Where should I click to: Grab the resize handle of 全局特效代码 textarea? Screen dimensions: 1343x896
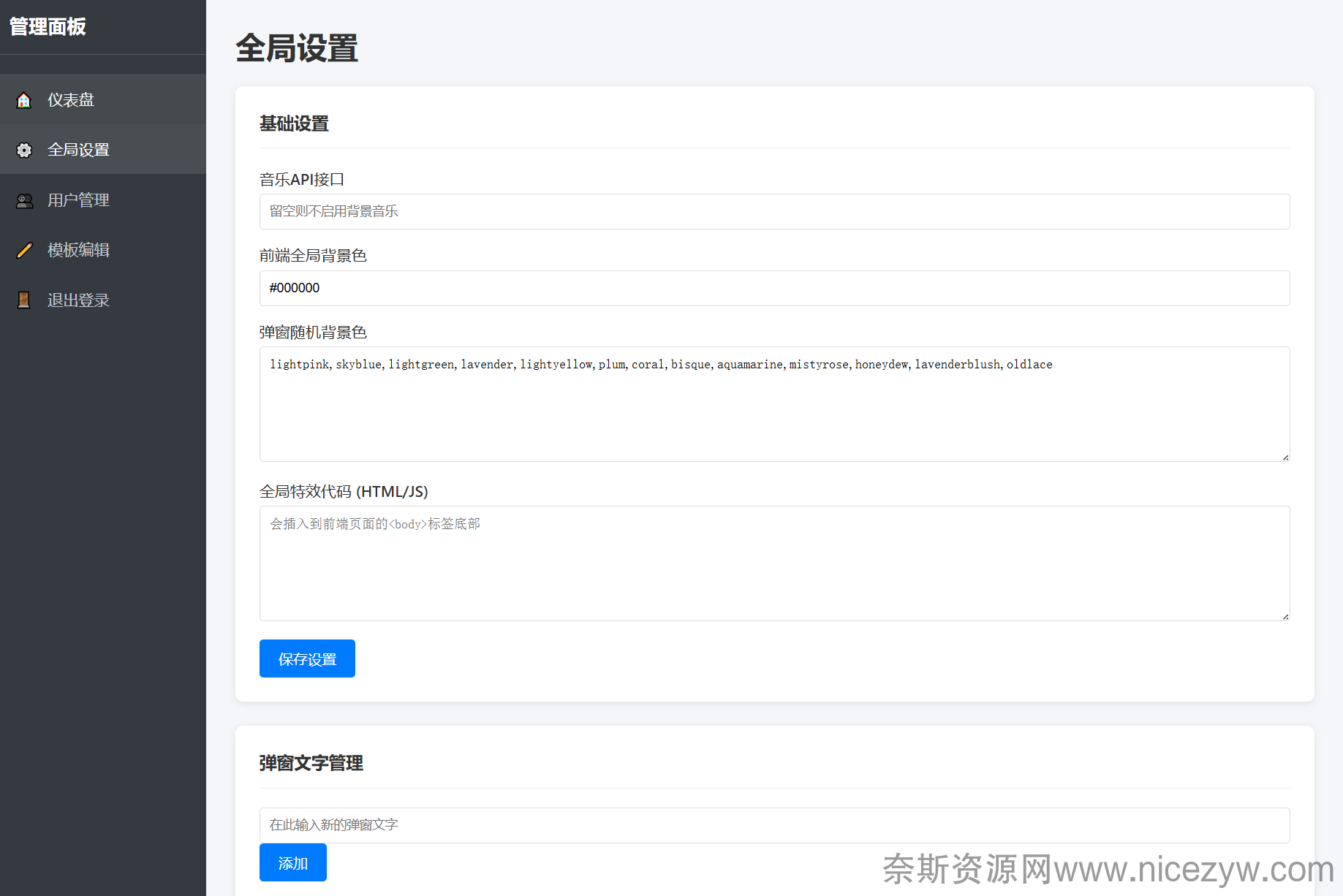click(x=1285, y=617)
